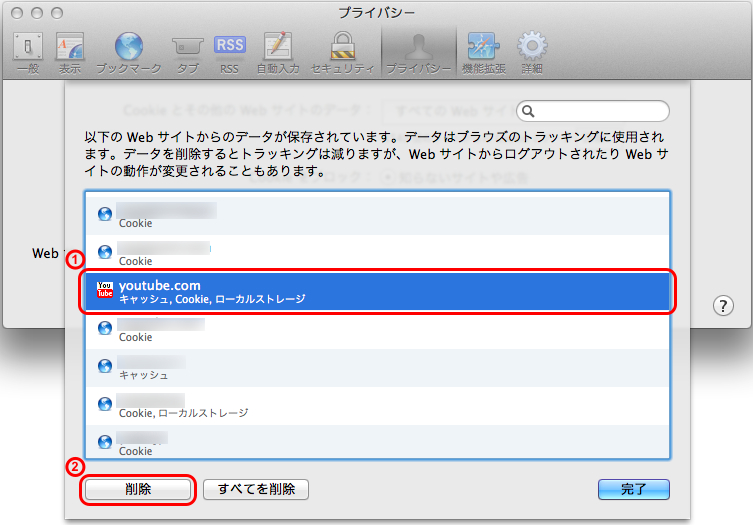753x525 pixels.
Task: Click the すべてを削除 (Remove All) button
Action: coord(256,489)
